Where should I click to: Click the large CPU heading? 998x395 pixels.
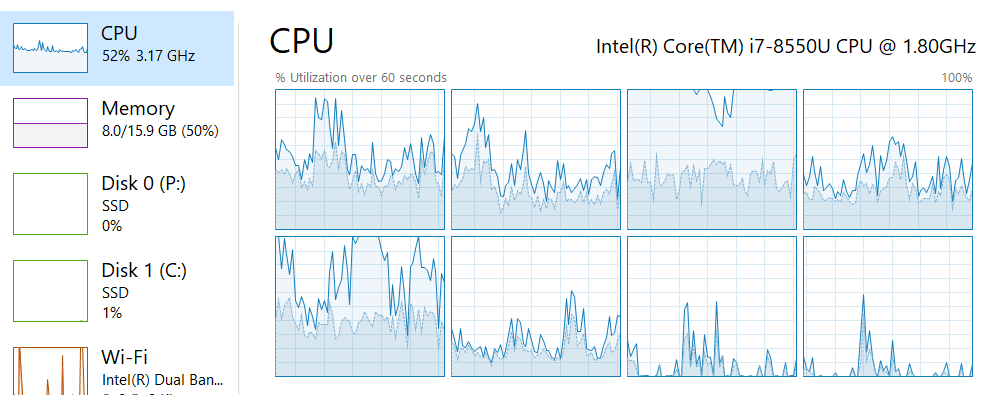302,41
